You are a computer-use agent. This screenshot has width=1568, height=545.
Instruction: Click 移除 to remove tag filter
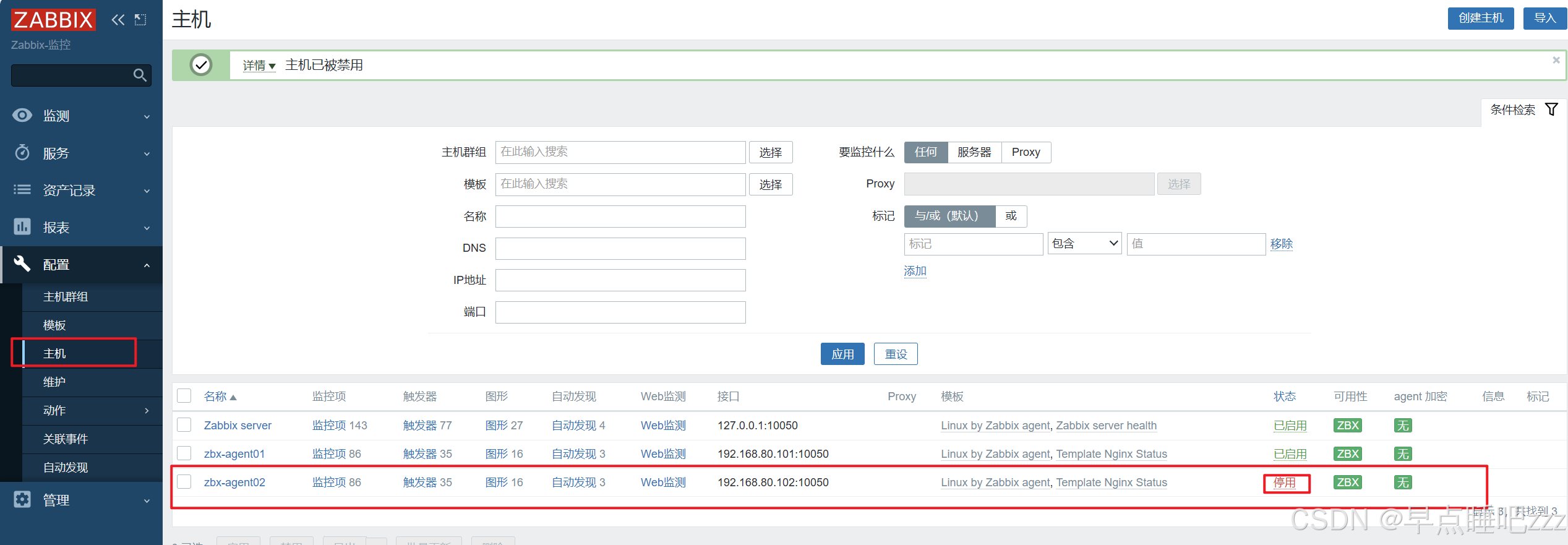point(1282,244)
